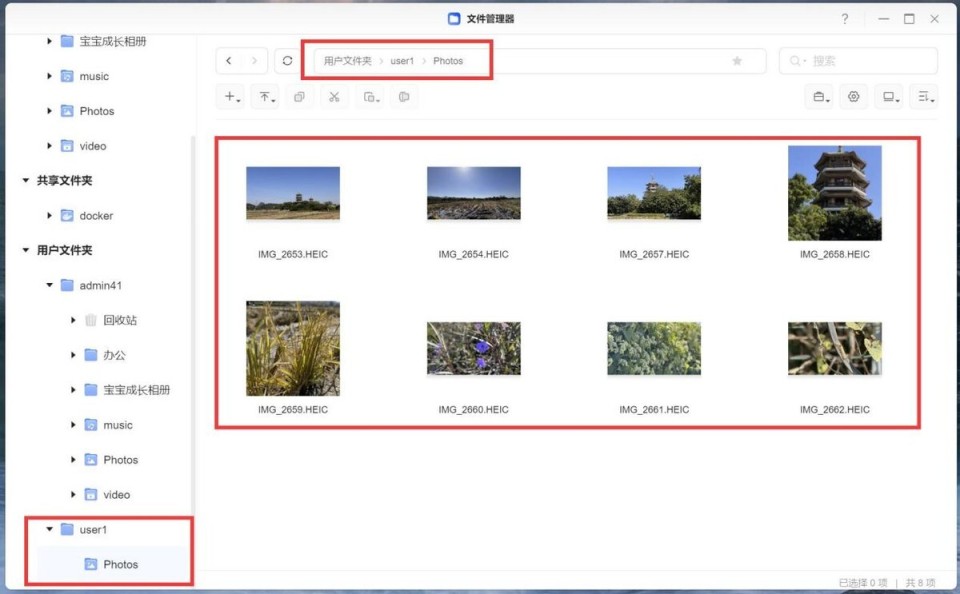
Task: Click the IMG_2662.HEIC file name
Action: (x=834, y=410)
